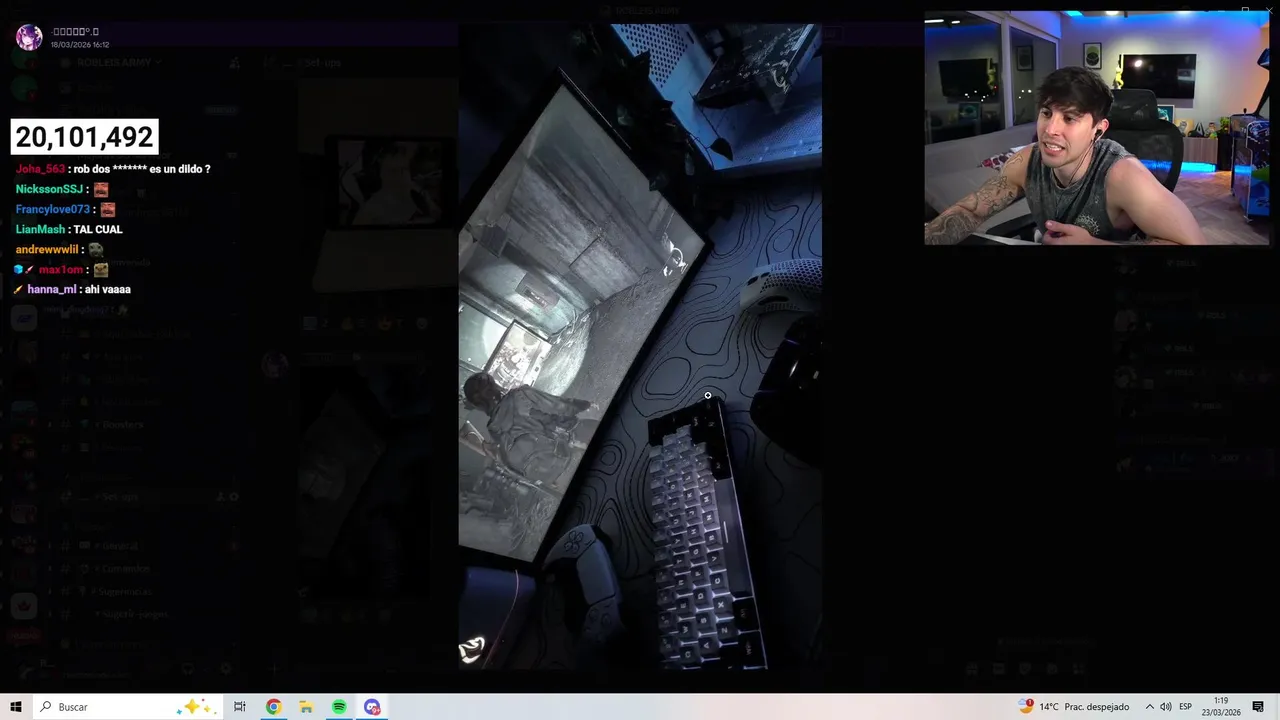The image size is (1280, 720).
Task: Click the sparkle icon inside the search box
Action: coord(194,707)
